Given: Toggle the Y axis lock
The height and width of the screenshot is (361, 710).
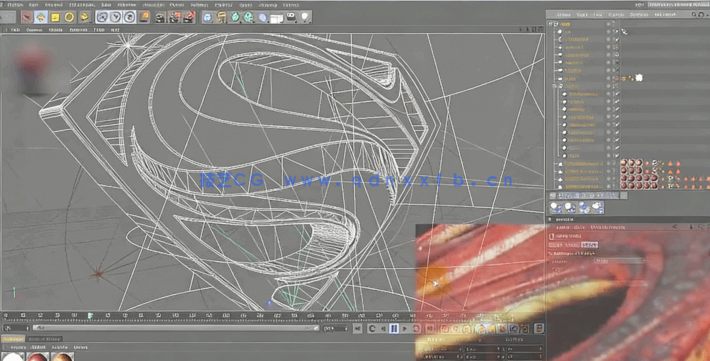Looking at the screenshot, I should coord(116,17).
